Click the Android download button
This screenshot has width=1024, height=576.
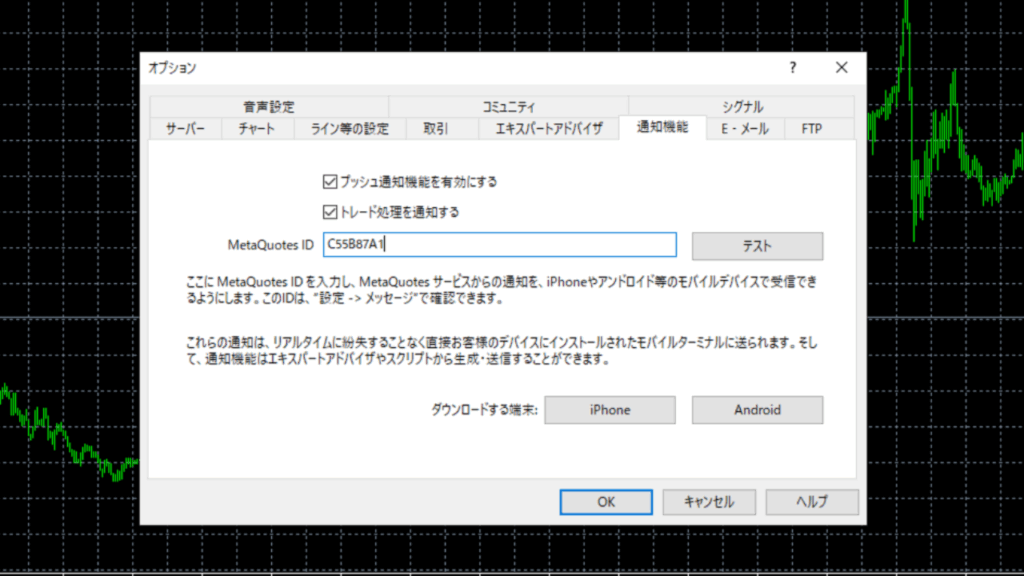click(757, 410)
